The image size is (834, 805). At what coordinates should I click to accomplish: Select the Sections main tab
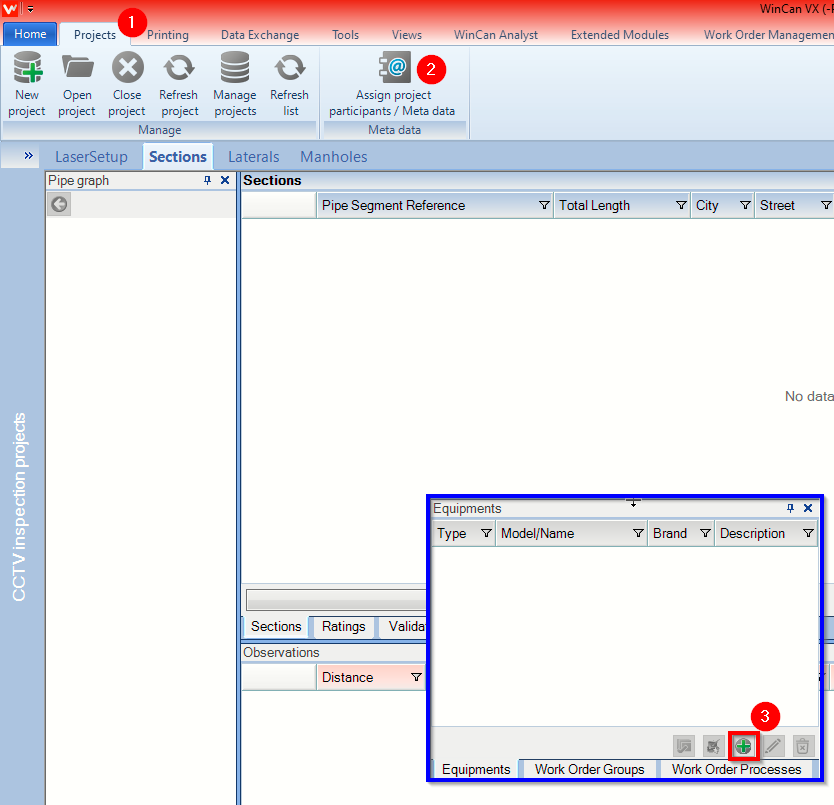[178, 156]
